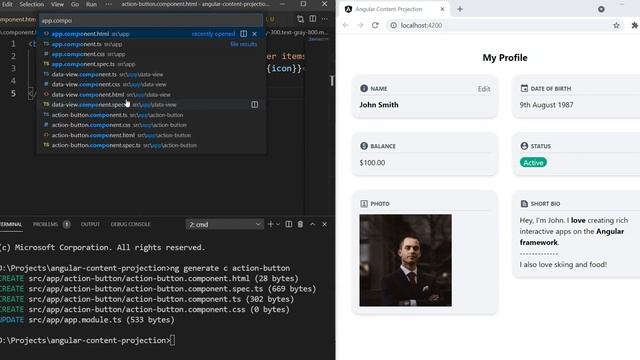Select app.component.spec.ts in the file list

click(151, 64)
